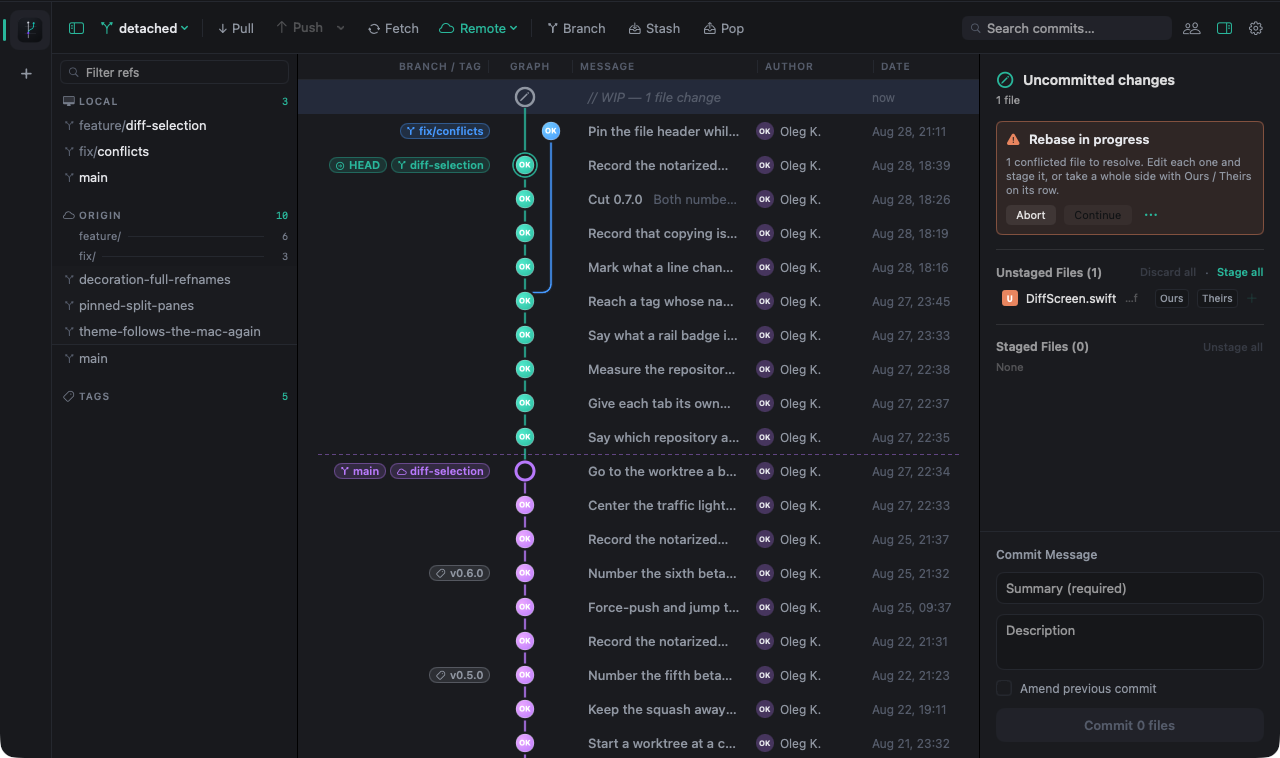Open the Push options chevron
This screenshot has width=1280, height=758.
tap(340, 28)
